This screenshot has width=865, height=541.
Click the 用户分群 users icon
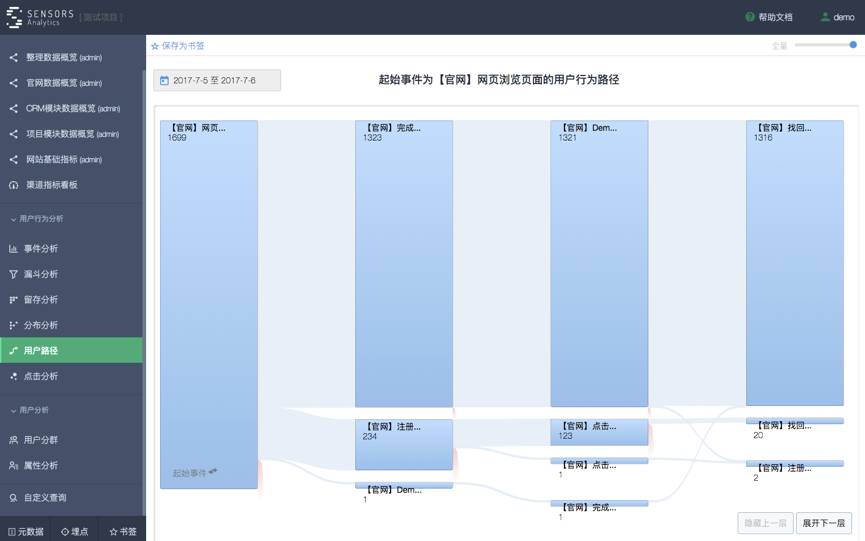point(13,440)
